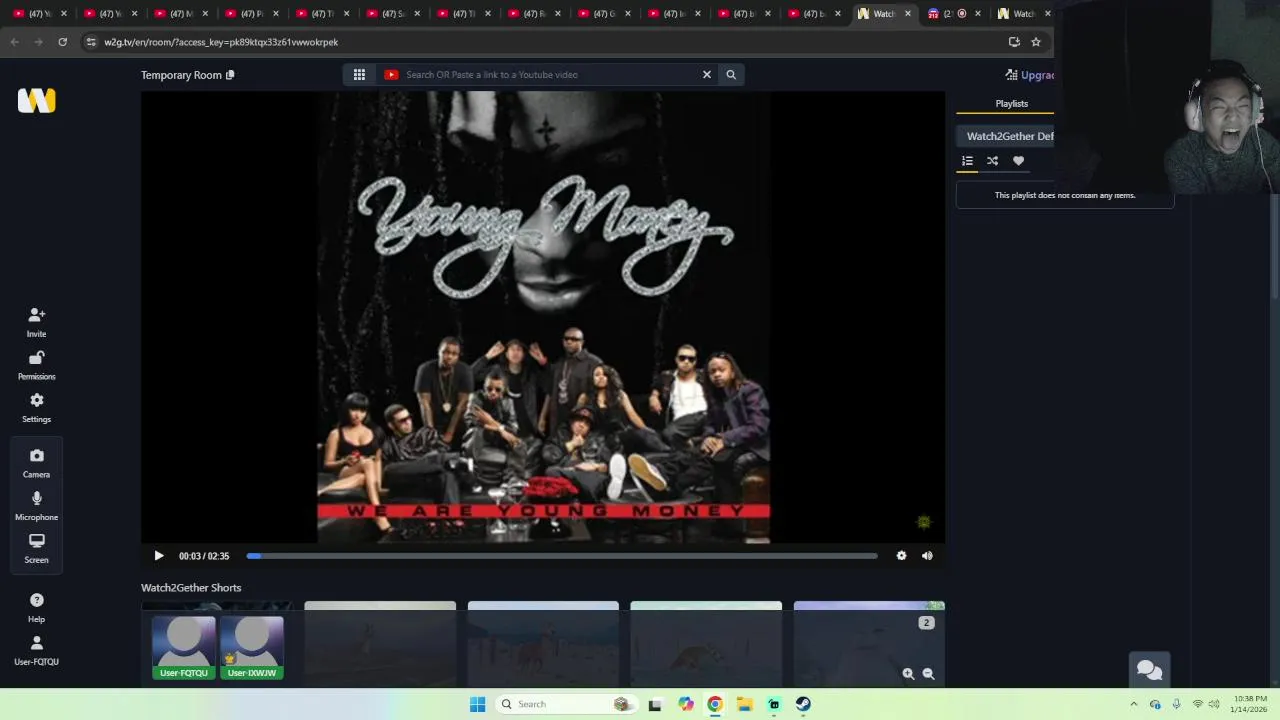This screenshot has height=720, width=1280.
Task: Click the browser address bar URL
Action: tap(221, 42)
